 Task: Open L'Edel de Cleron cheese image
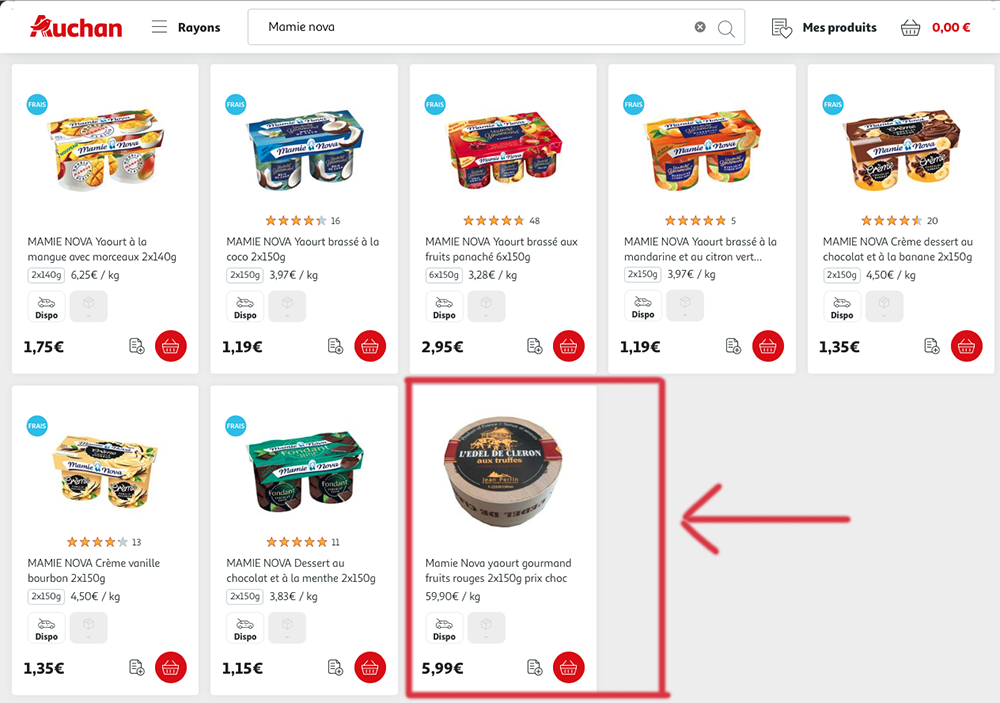(503, 472)
